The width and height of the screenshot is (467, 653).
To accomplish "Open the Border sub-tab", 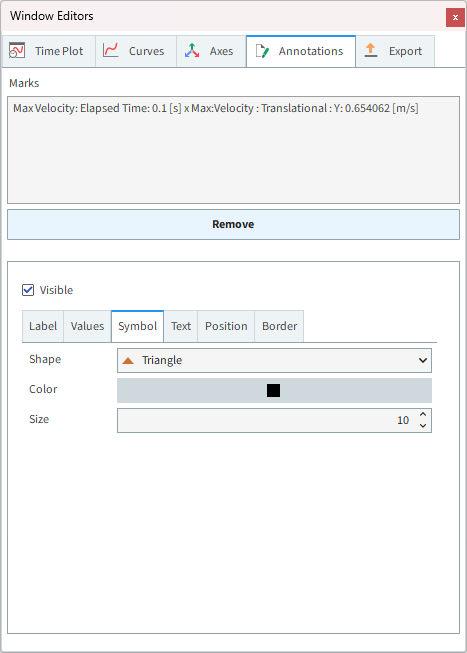I will click(280, 326).
